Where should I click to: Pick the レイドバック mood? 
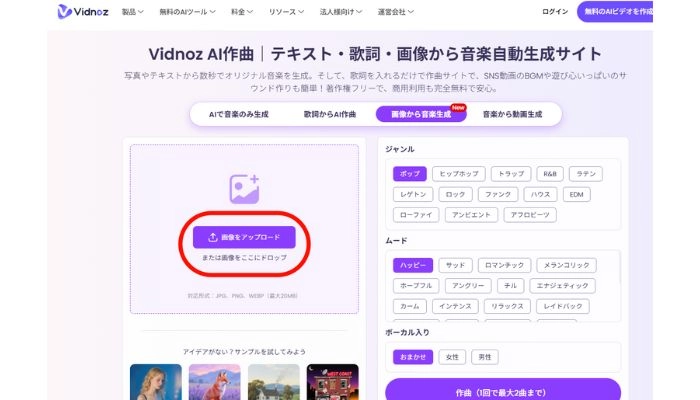(x=562, y=306)
